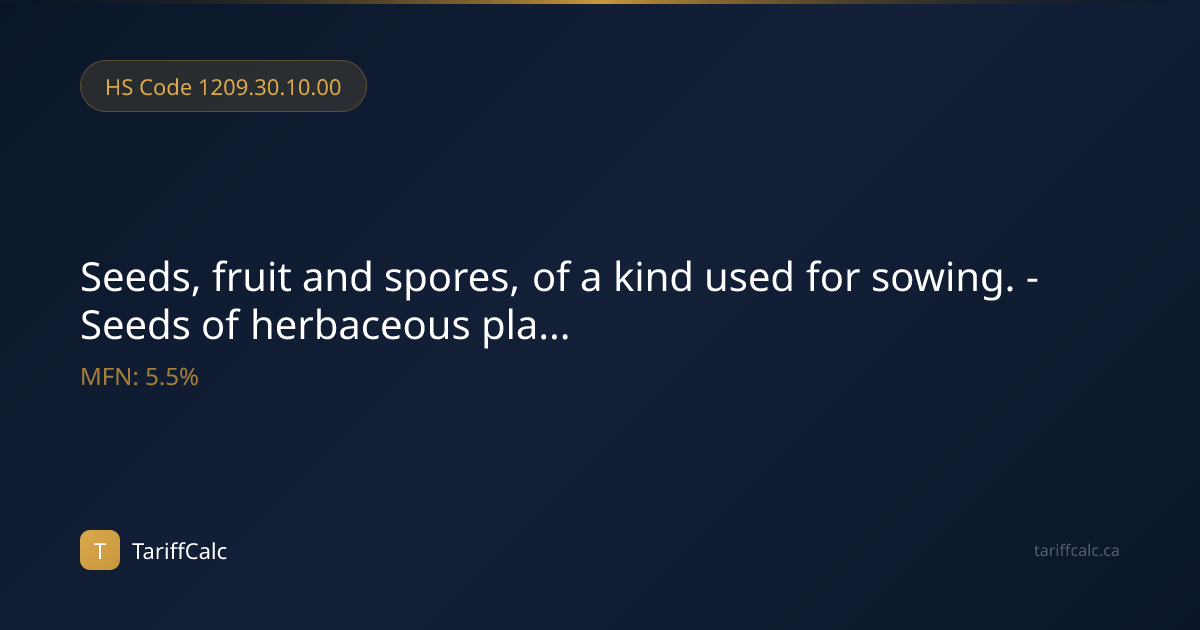
Task: Click the number 1209.30.10.00 in the badge
Action: point(270,87)
